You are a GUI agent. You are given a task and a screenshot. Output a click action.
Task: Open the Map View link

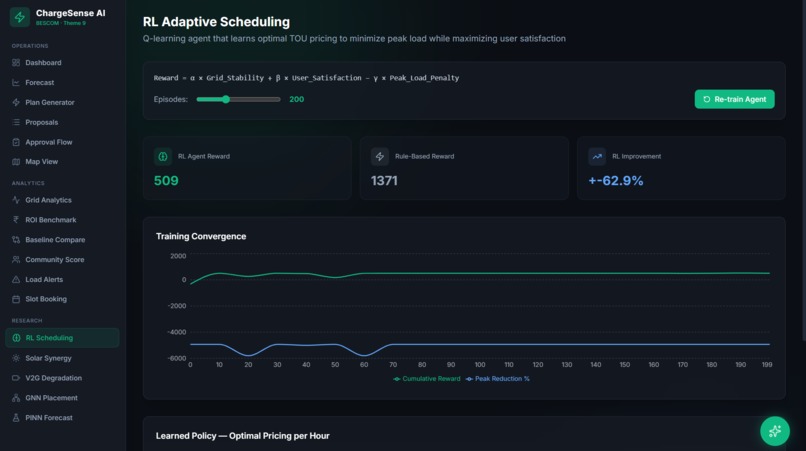[62, 161]
